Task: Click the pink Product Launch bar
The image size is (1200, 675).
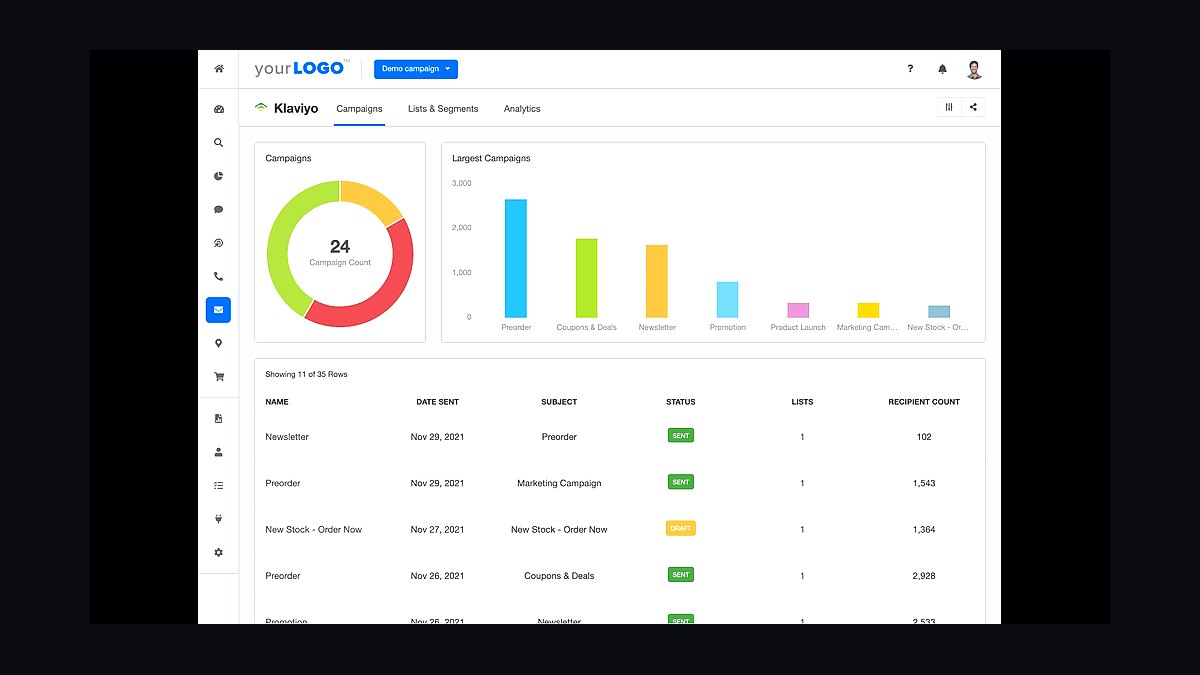Action: pos(798,311)
